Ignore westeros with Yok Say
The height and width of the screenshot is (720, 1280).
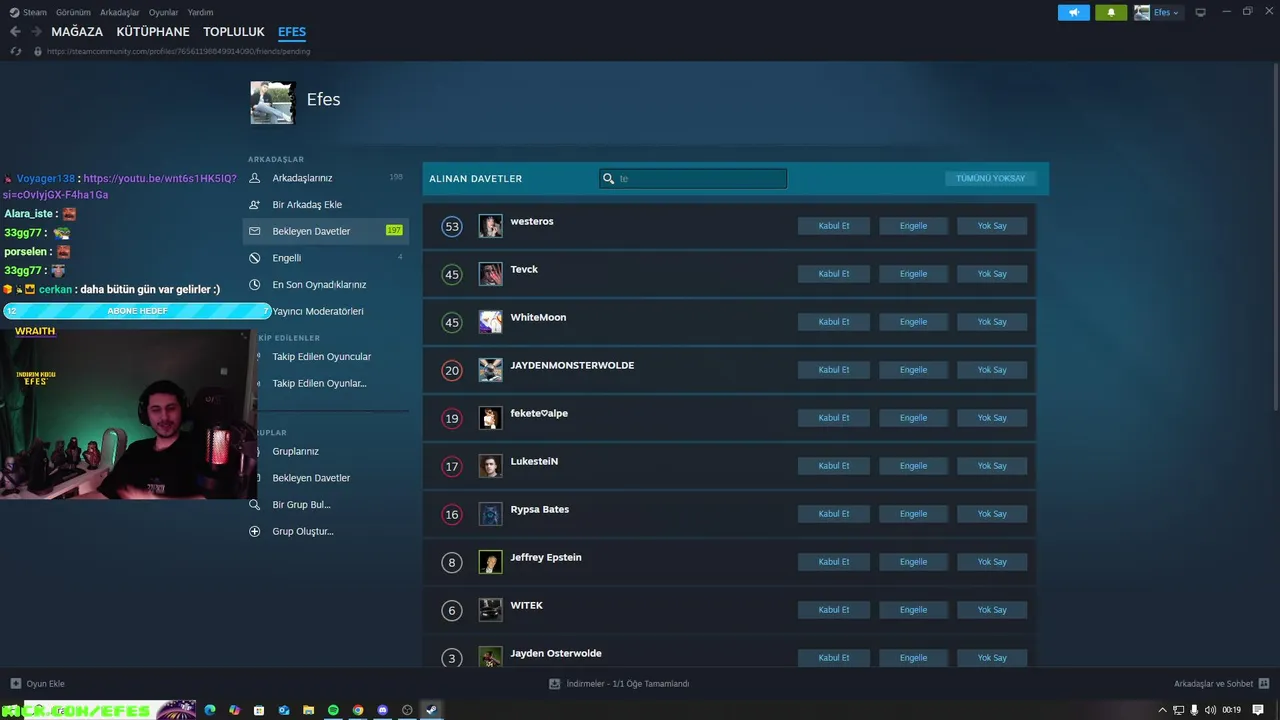click(992, 226)
